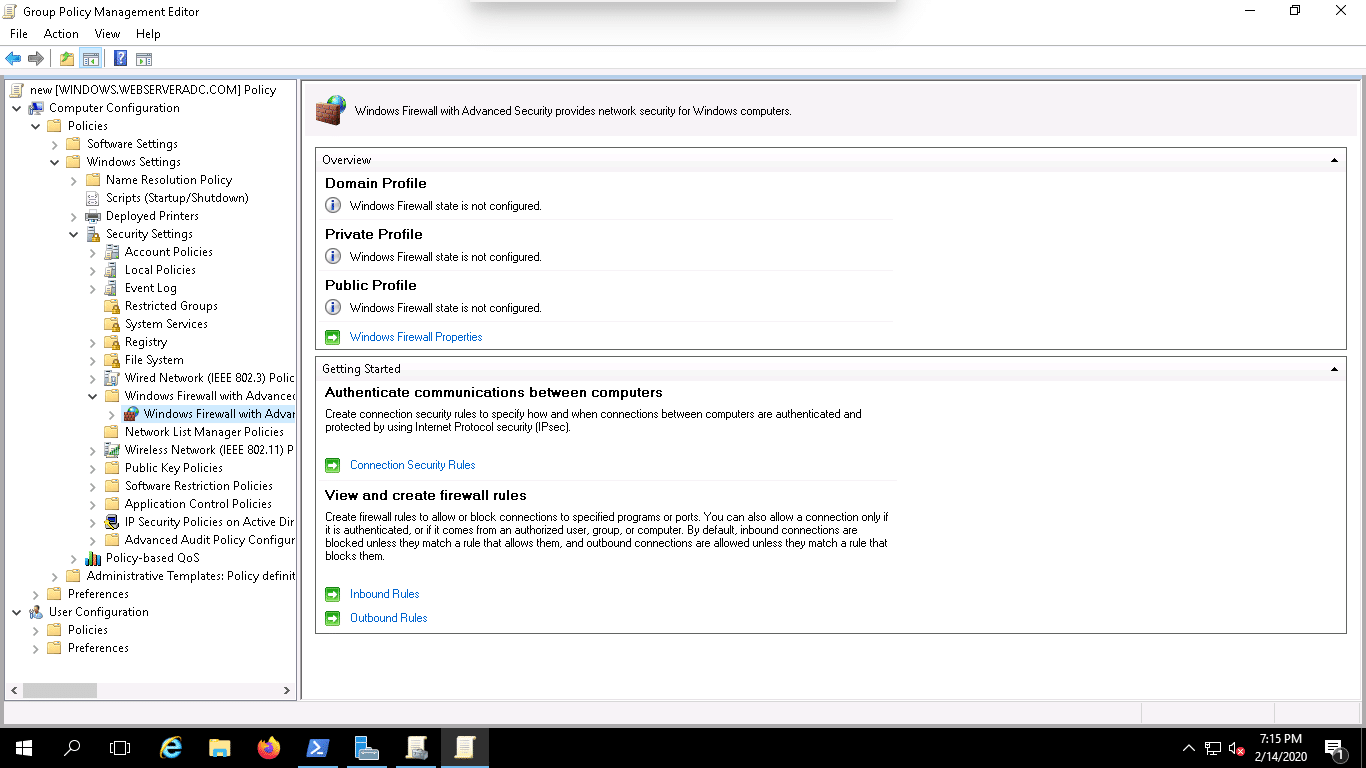The image size is (1366, 768).
Task: Collapse the Overview section arrow
Action: coord(1334,160)
